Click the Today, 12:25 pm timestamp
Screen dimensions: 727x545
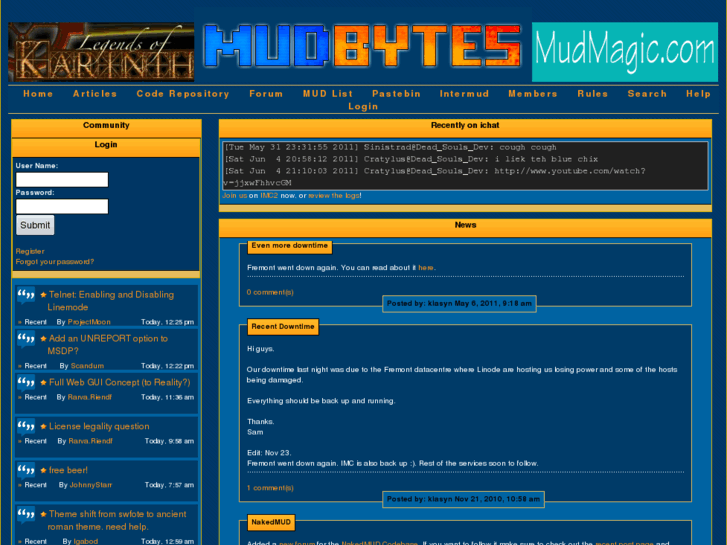coord(167,322)
